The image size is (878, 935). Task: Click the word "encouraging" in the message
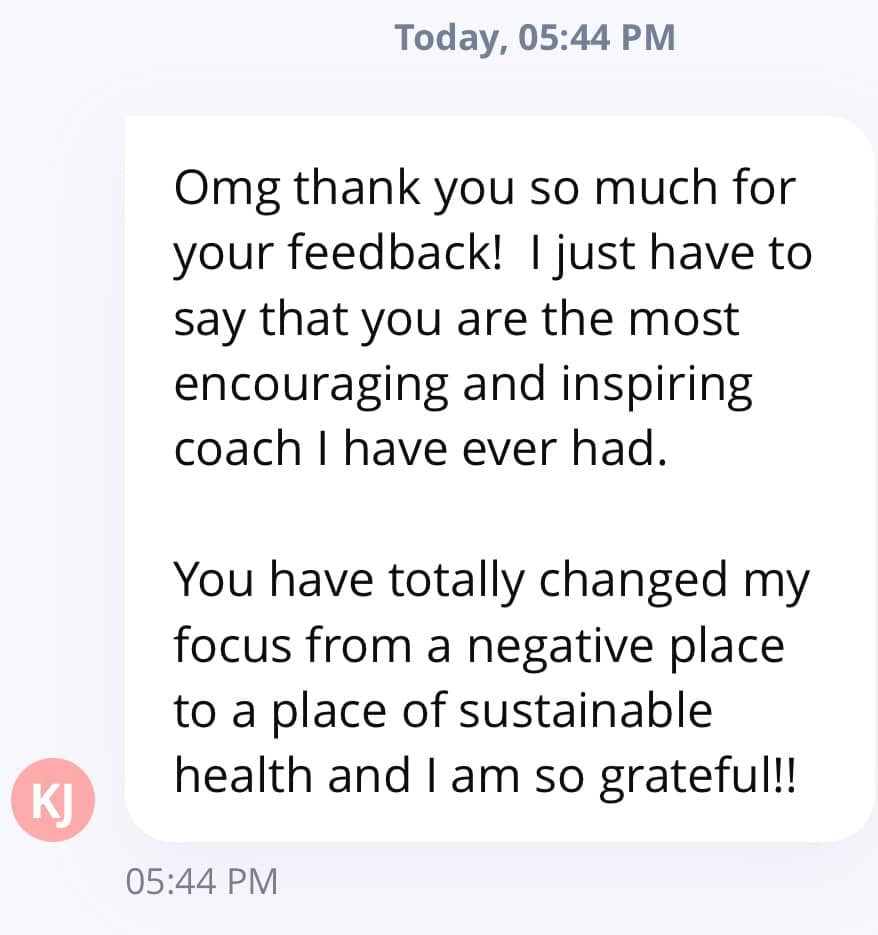[x=310, y=385]
